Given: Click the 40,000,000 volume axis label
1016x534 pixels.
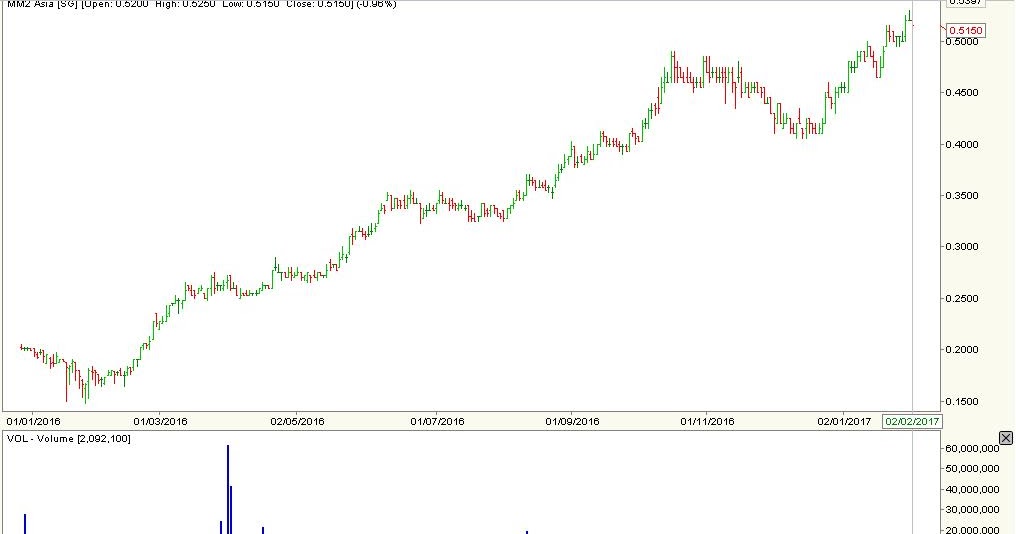Looking at the screenshot, I should click(x=972, y=490).
